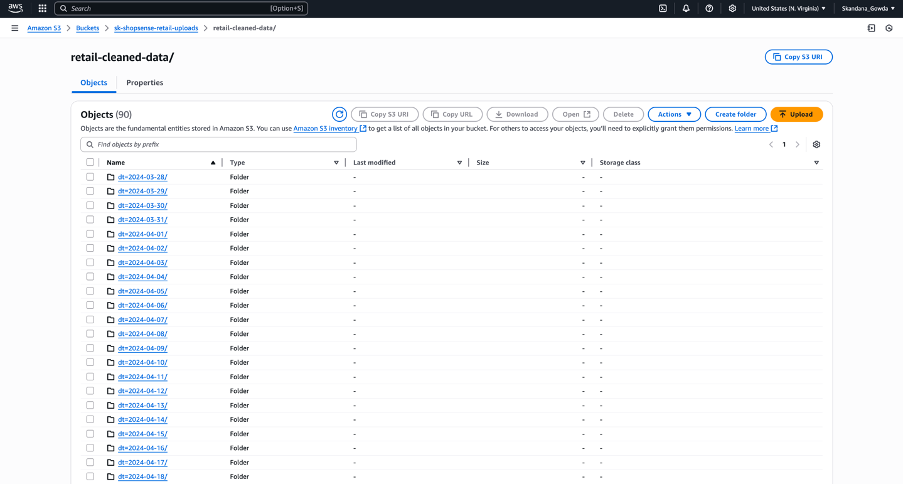Image resolution: width=904 pixels, height=484 pixels.
Task: Open the side panel icon at top right
Action: click(871, 28)
